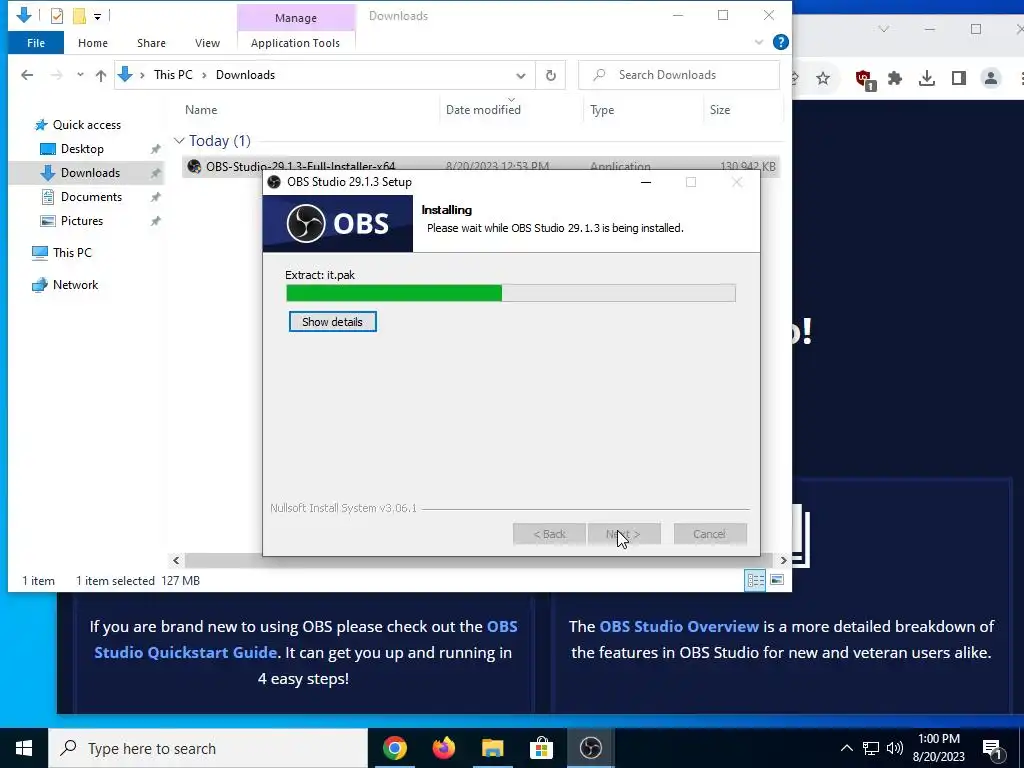Image resolution: width=1024 pixels, height=768 pixels.
Task: Expand the ribbon with the chevron
Action: coord(759,42)
